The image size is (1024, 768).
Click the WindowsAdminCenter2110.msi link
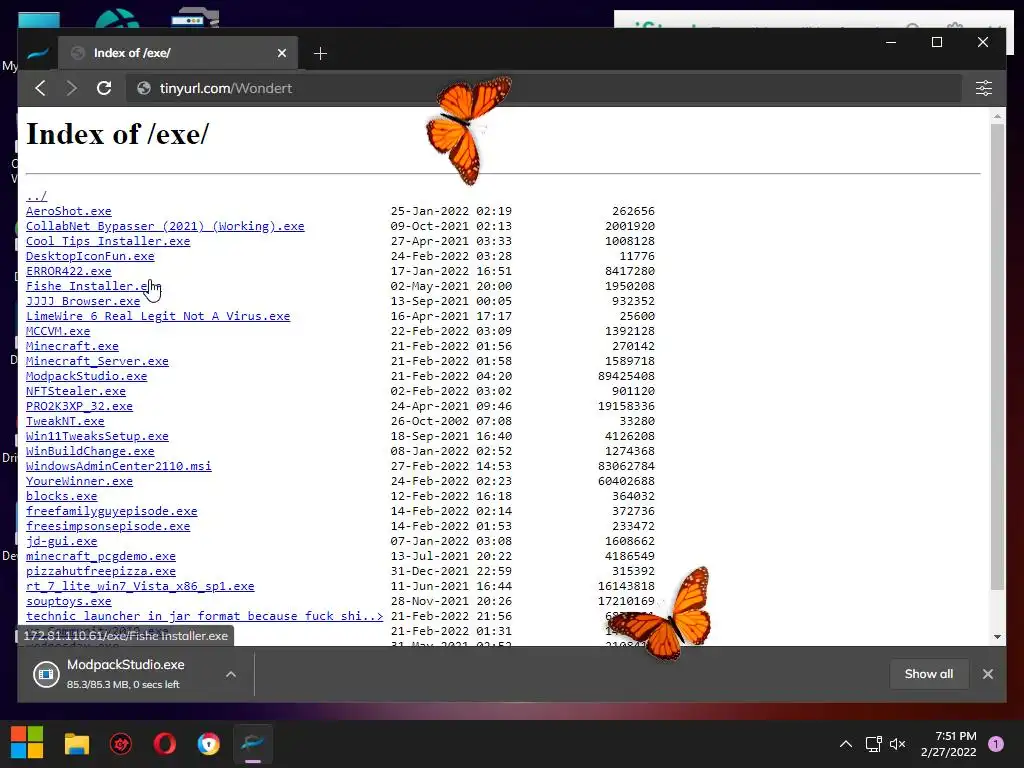119,466
